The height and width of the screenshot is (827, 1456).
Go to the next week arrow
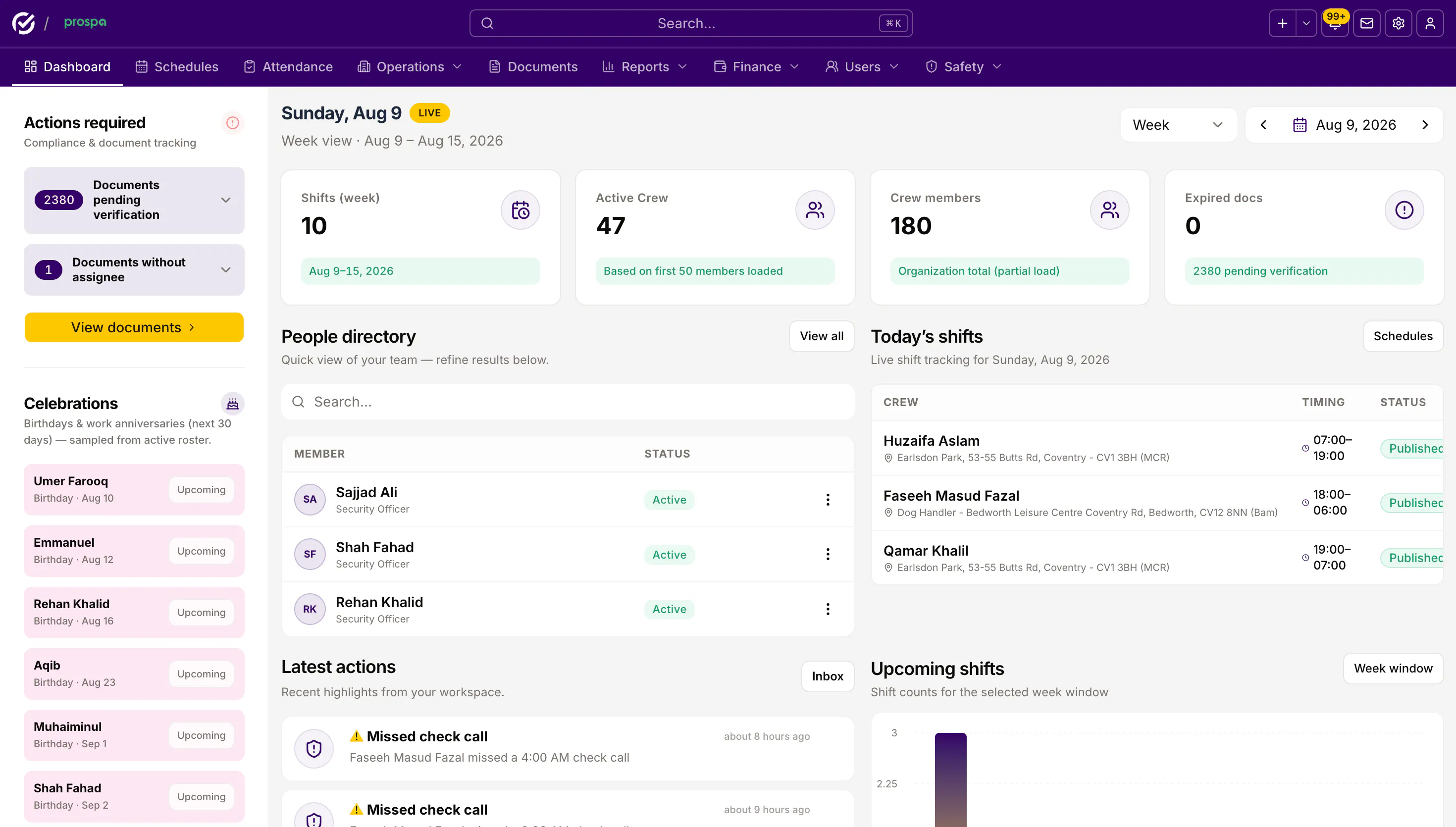pyautogui.click(x=1425, y=125)
